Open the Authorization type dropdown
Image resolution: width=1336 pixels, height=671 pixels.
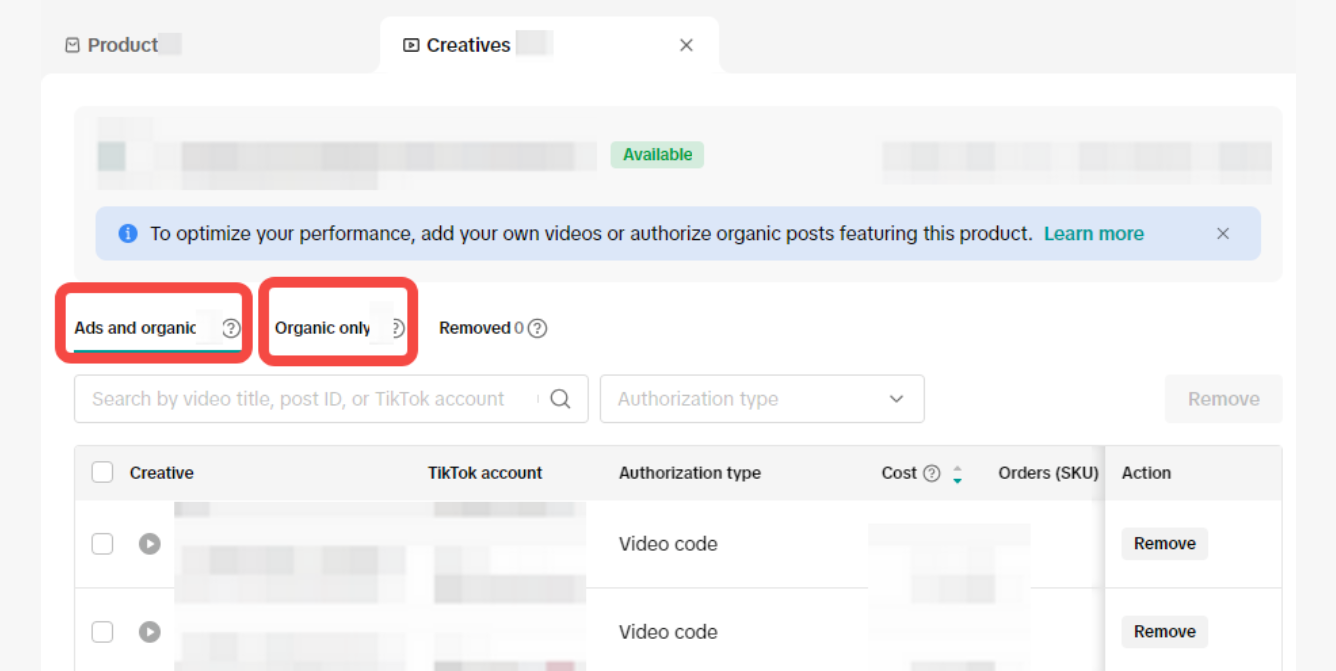[x=761, y=399]
